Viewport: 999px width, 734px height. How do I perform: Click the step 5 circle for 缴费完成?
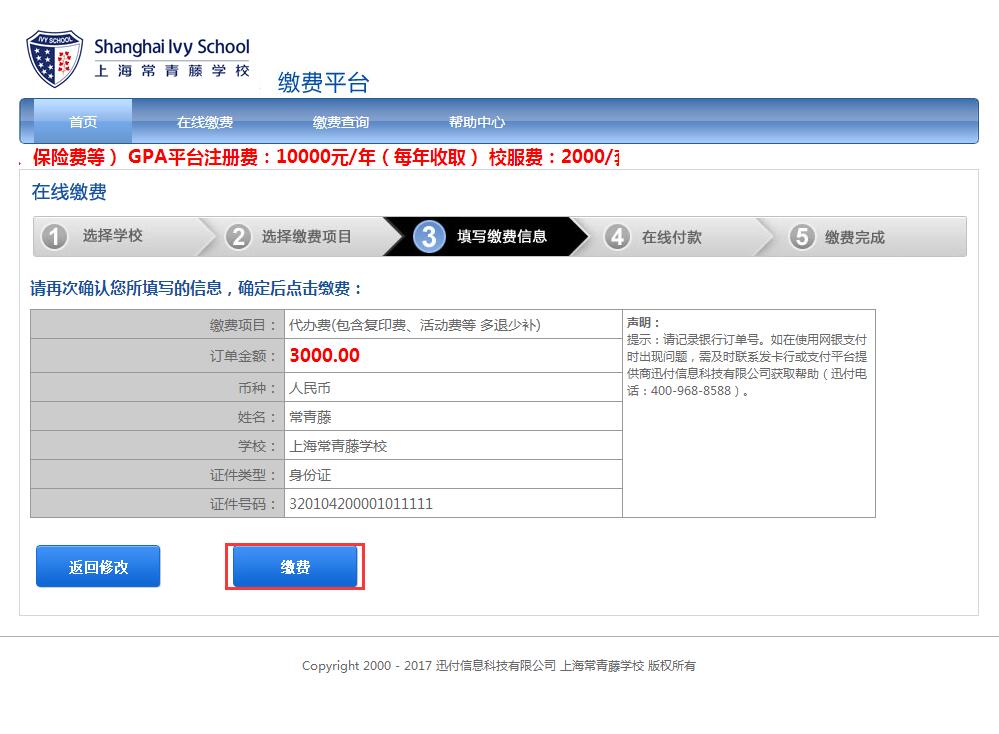(801, 237)
